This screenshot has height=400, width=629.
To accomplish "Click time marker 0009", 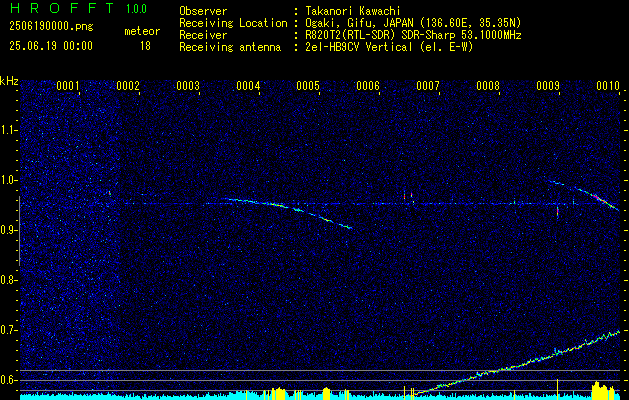I will point(548,85).
